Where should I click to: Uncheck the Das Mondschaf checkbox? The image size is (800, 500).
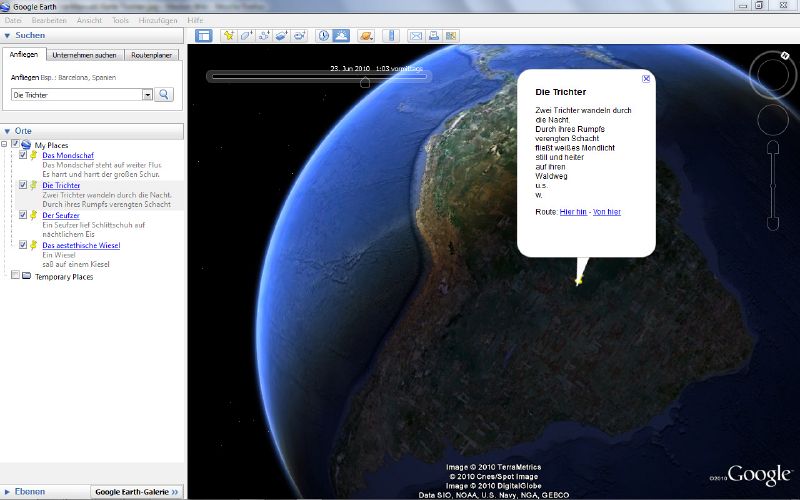23,155
